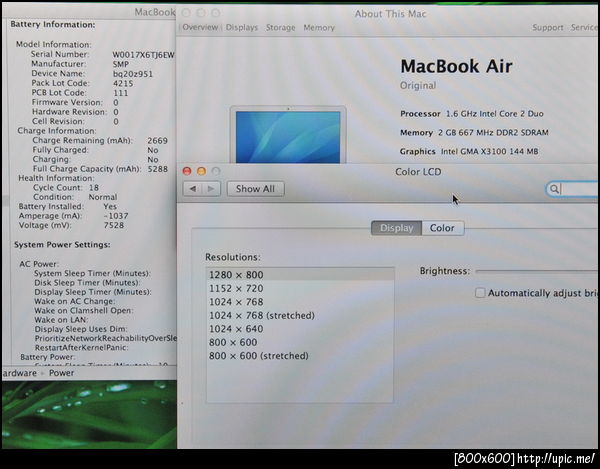Click the Memory 2 GB 667 MHz DDR2 line
This screenshot has width=600, height=469.
point(474,133)
